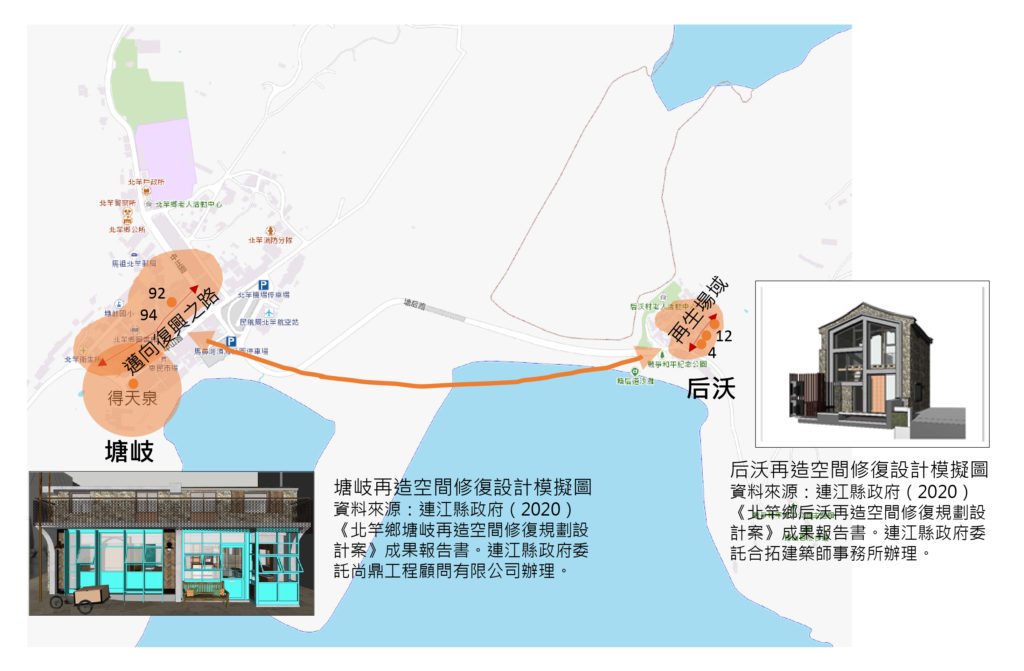Viewport: 1024px width, 671px height.
Task: Click the green beach pin icon near 后沃
Action: pos(635,372)
